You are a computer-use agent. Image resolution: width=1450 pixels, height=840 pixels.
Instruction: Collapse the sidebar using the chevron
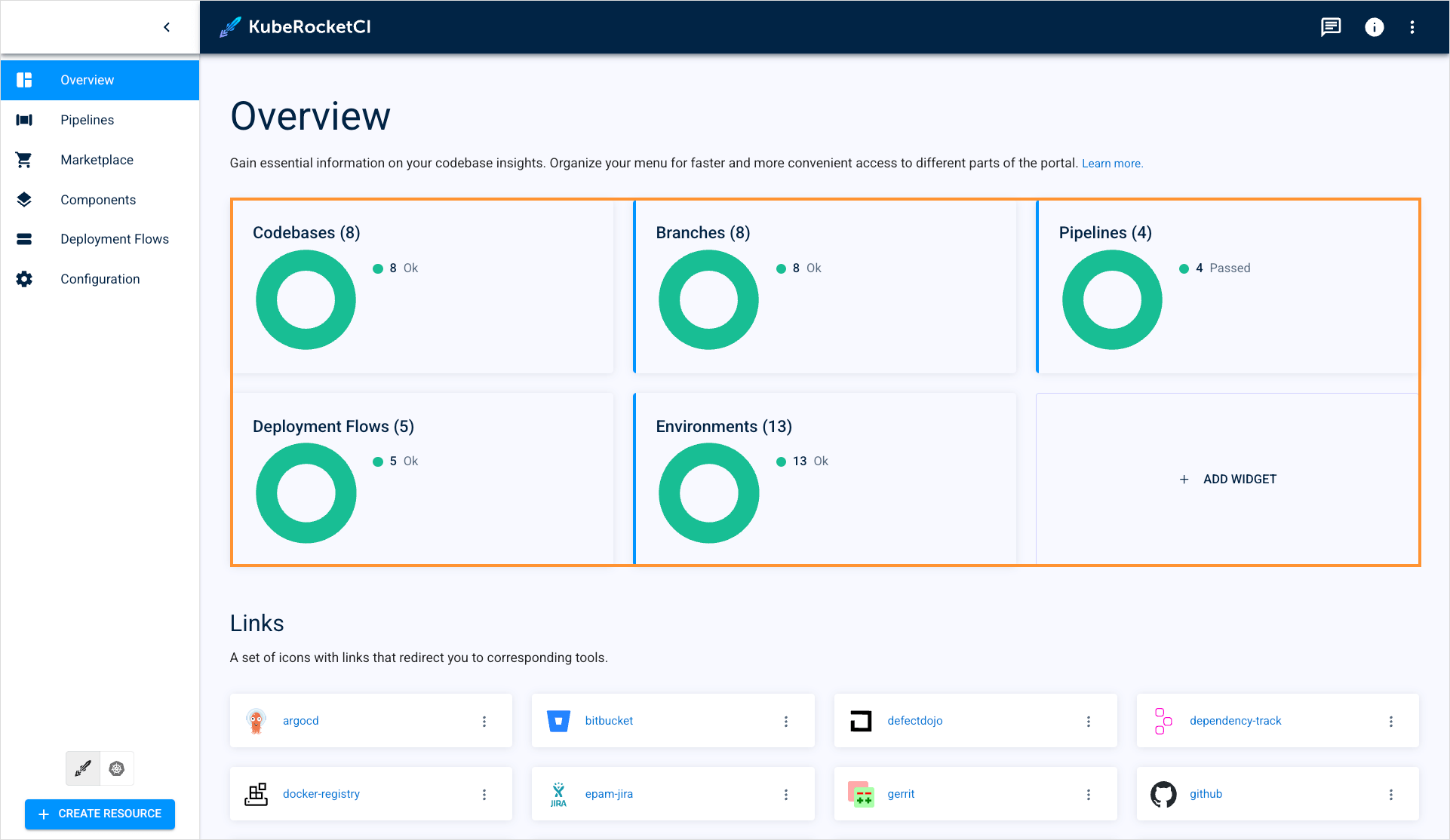[167, 26]
